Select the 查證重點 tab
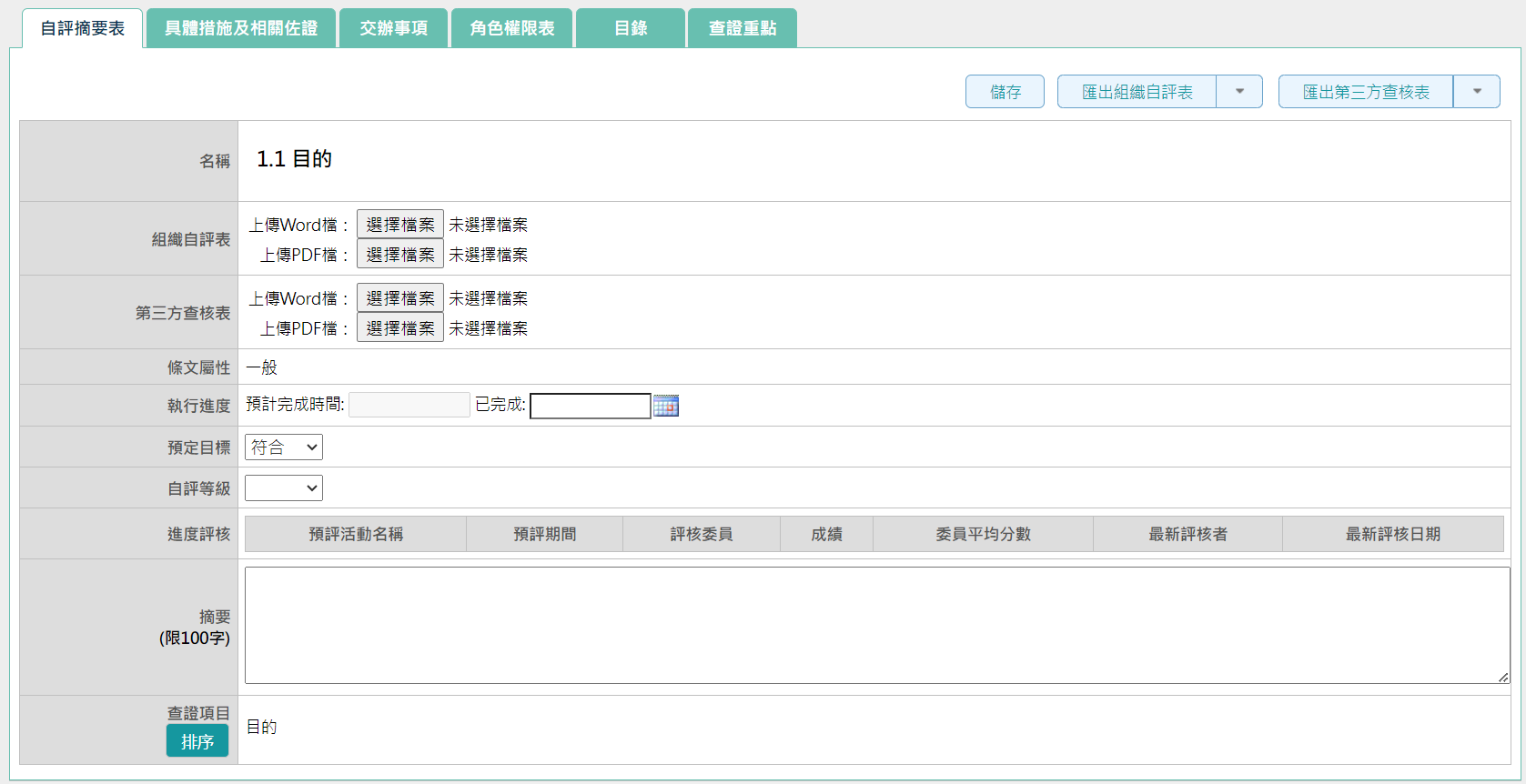Viewport: 1526px width, 784px height. (x=743, y=28)
